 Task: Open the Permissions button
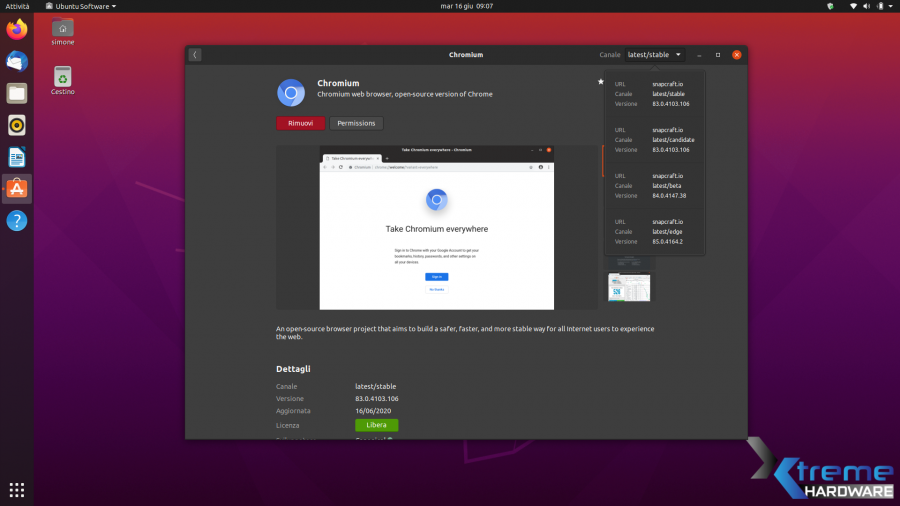[x=356, y=123]
